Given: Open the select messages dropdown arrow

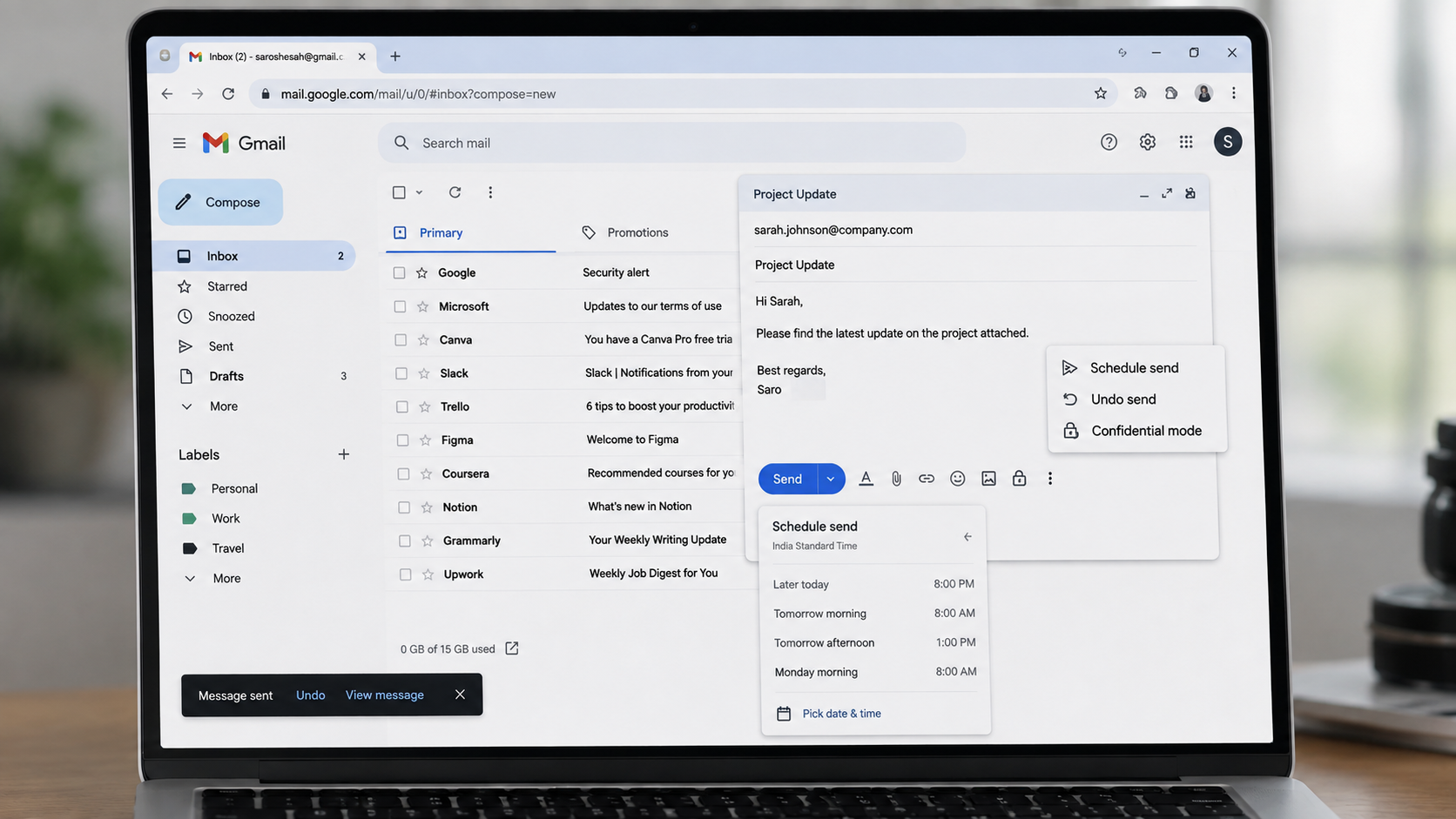Looking at the screenshot, I should tap(419, 192).
